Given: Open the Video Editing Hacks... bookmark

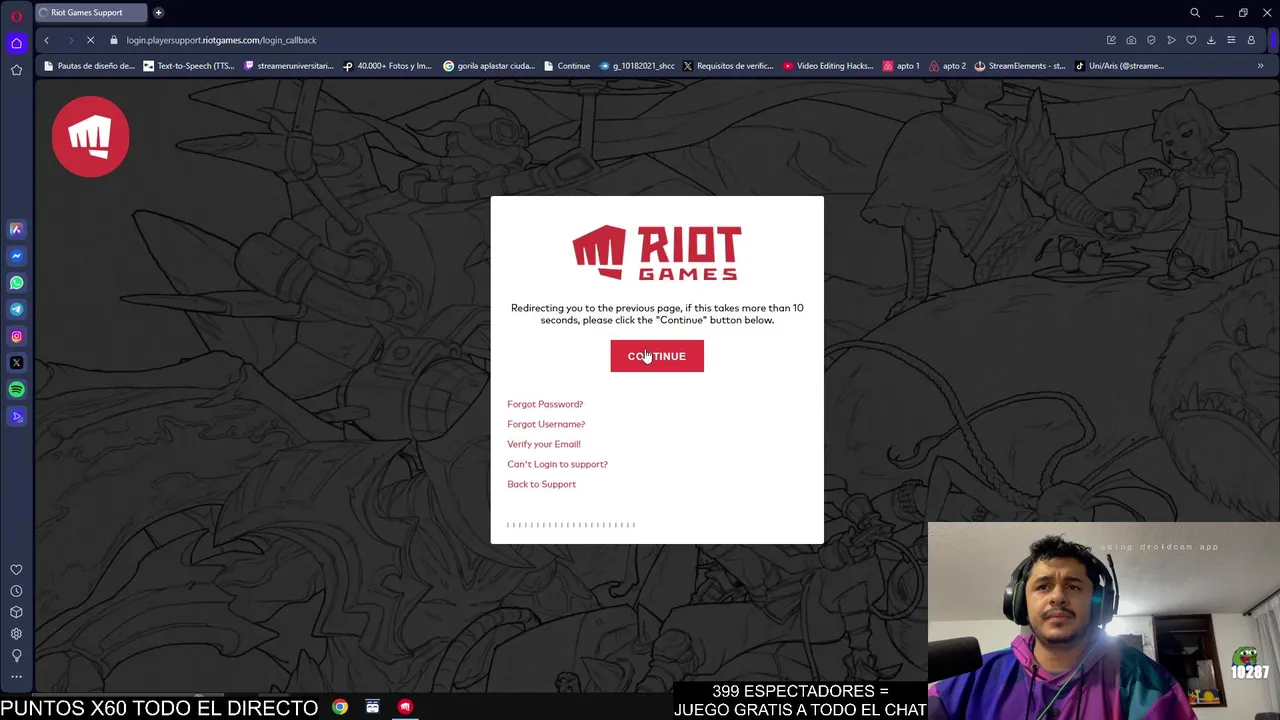Looking at the screenshot, I should pos(828,66).
